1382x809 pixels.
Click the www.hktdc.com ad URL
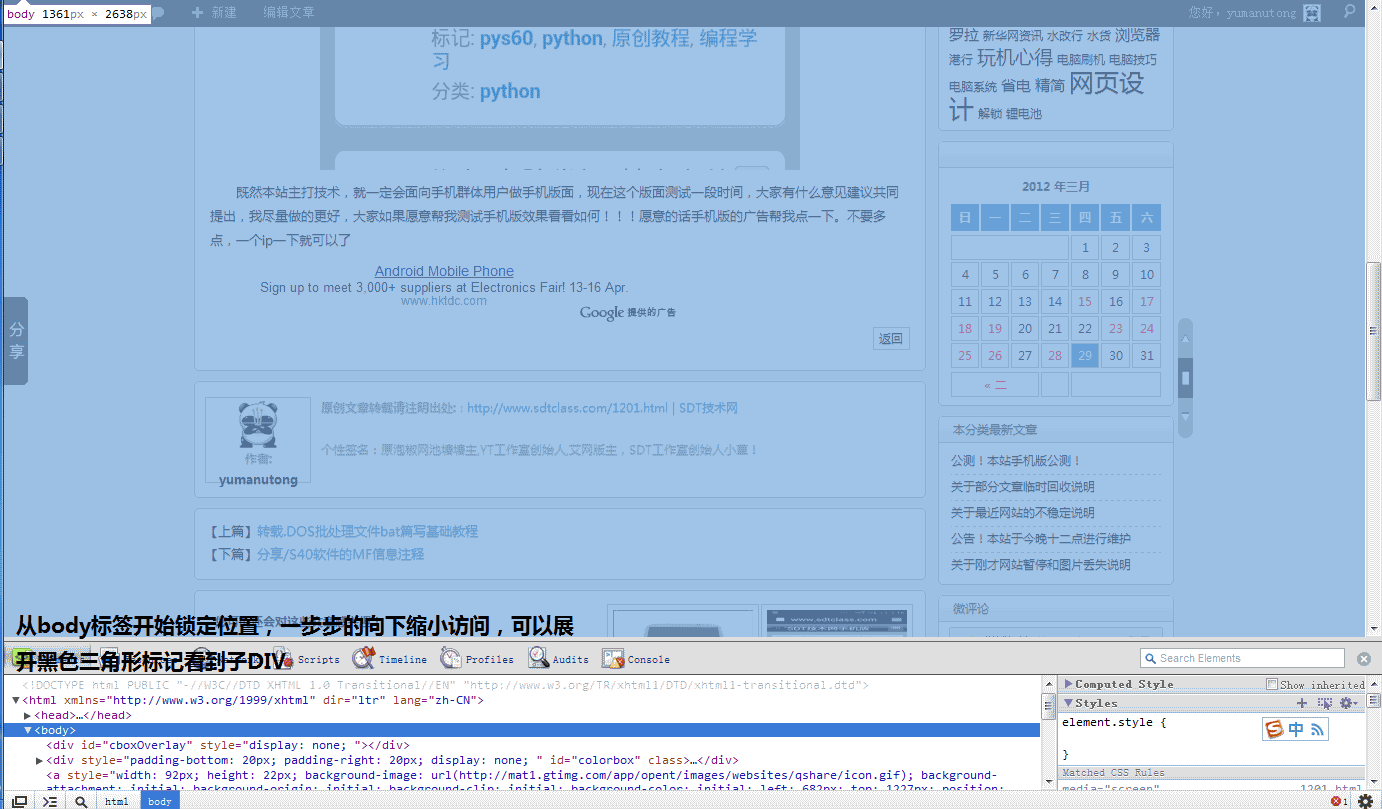444,300
